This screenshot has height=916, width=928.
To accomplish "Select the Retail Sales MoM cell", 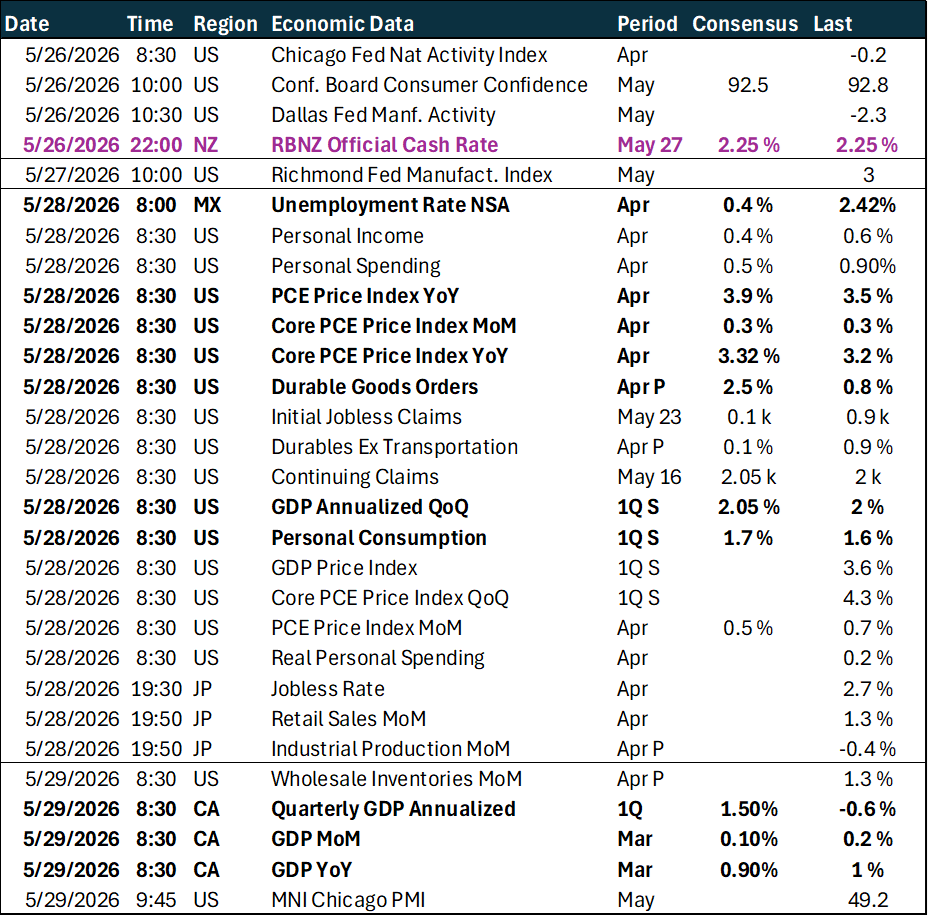I will 348,719.
